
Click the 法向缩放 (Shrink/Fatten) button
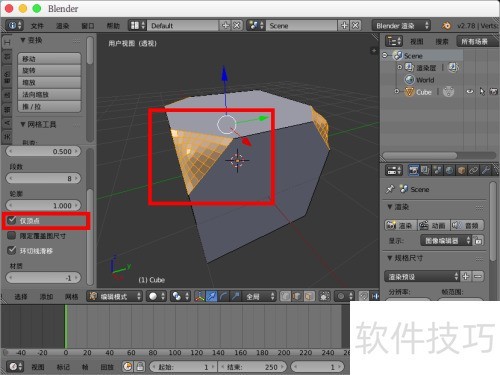49,95
